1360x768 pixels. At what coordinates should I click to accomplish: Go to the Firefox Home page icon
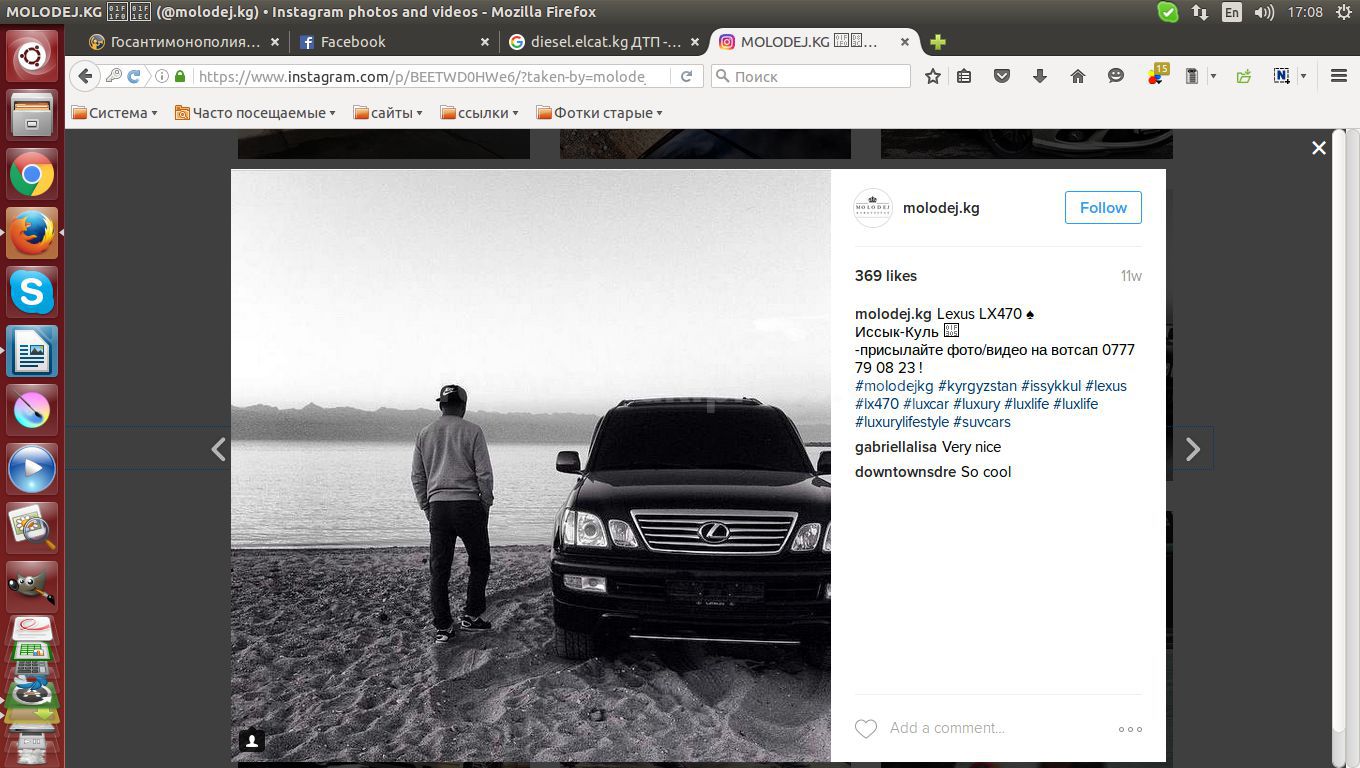point(1078,76)
